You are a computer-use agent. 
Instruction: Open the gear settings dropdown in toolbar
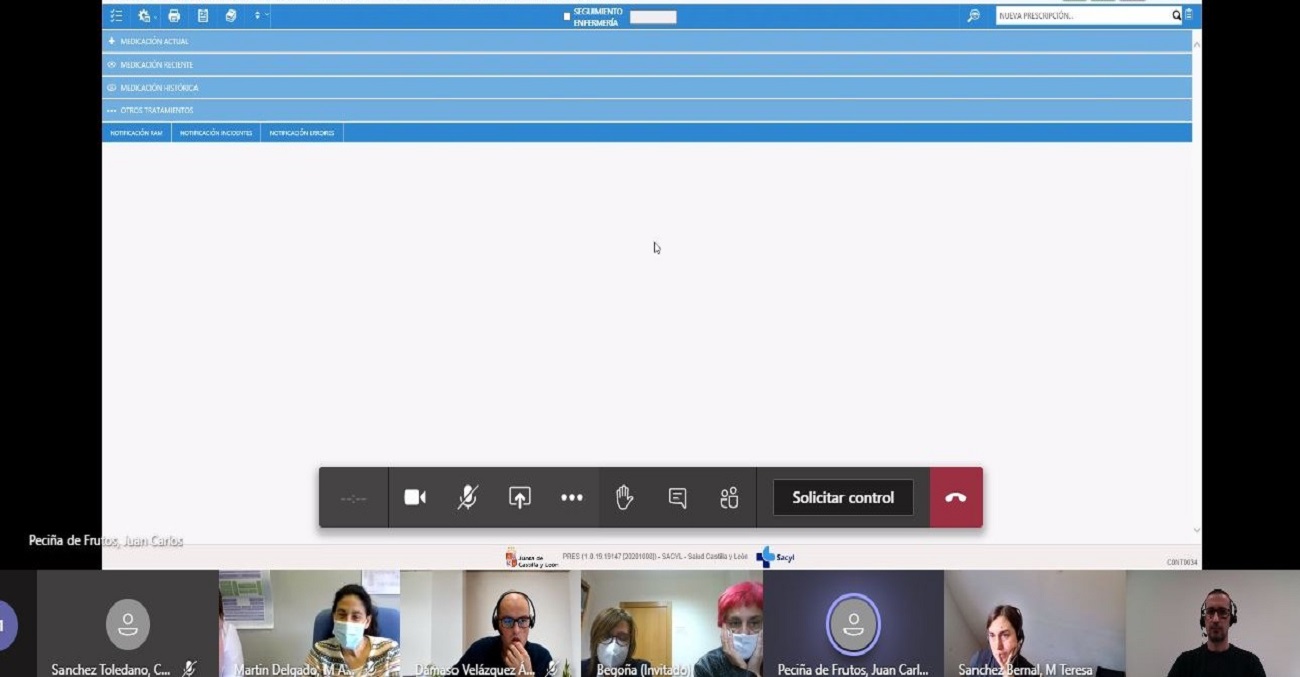(146, 16)
